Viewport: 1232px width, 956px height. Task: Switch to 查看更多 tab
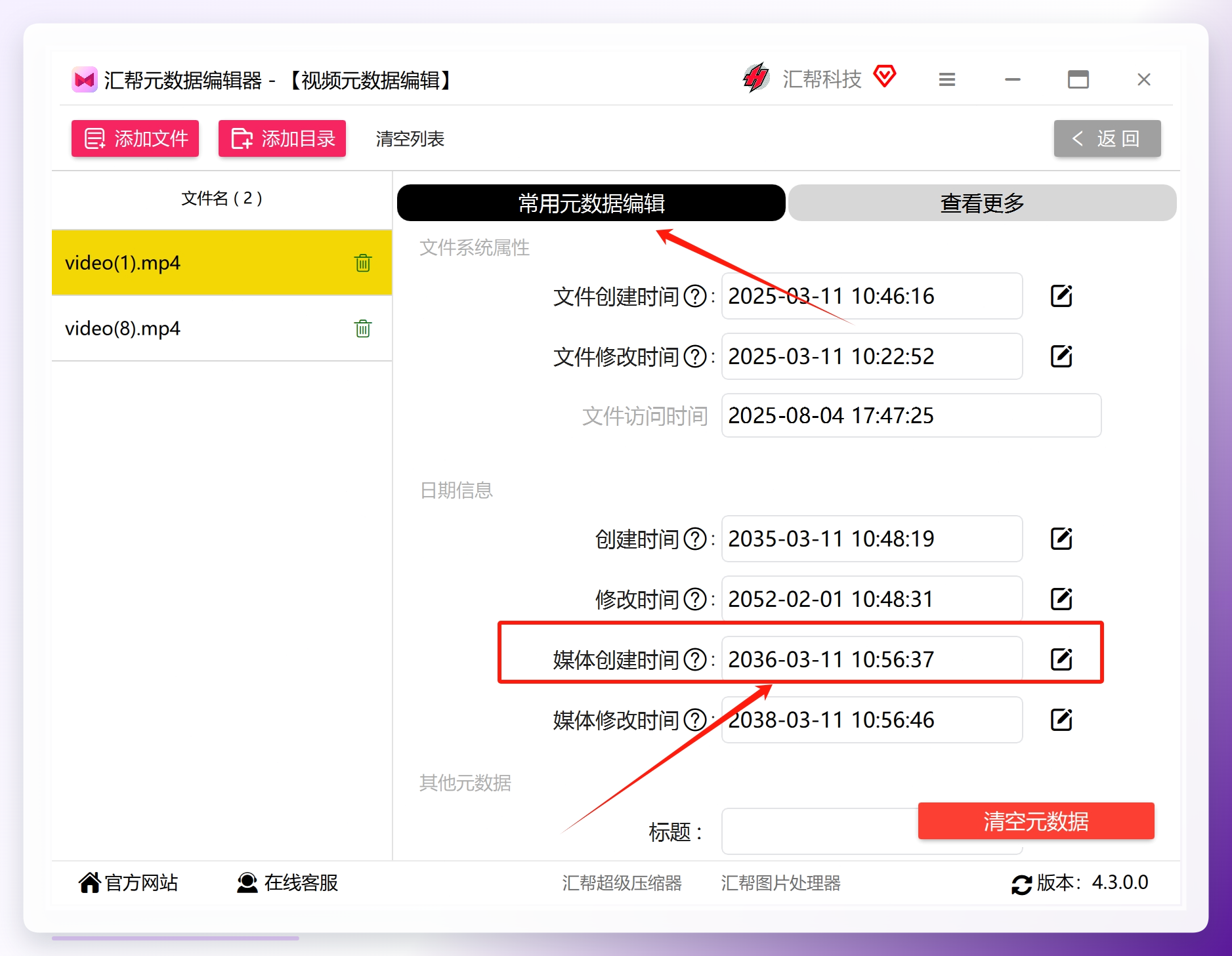(982, 203)
